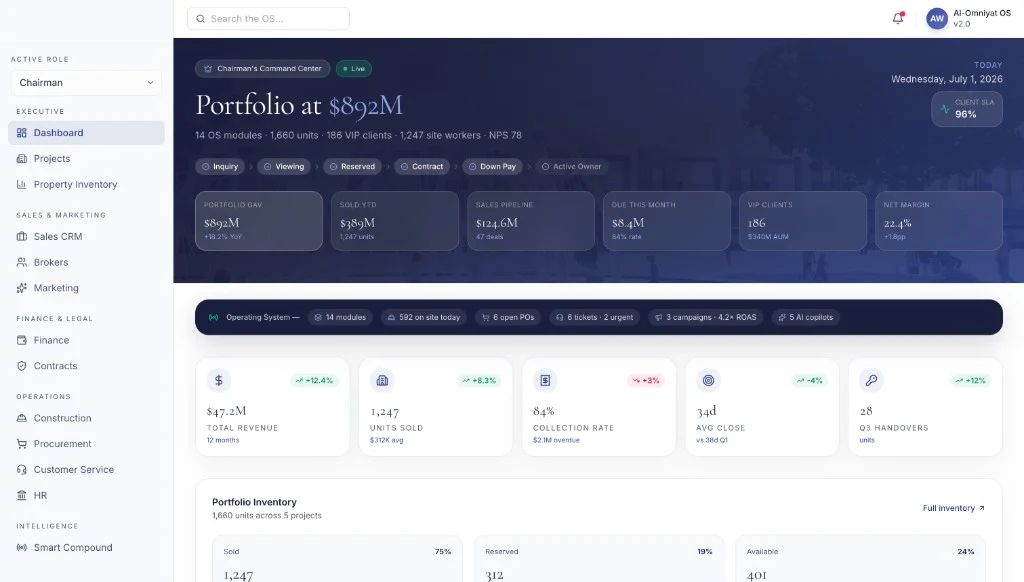
Task: Click the Live status badge
Action: 354,69
